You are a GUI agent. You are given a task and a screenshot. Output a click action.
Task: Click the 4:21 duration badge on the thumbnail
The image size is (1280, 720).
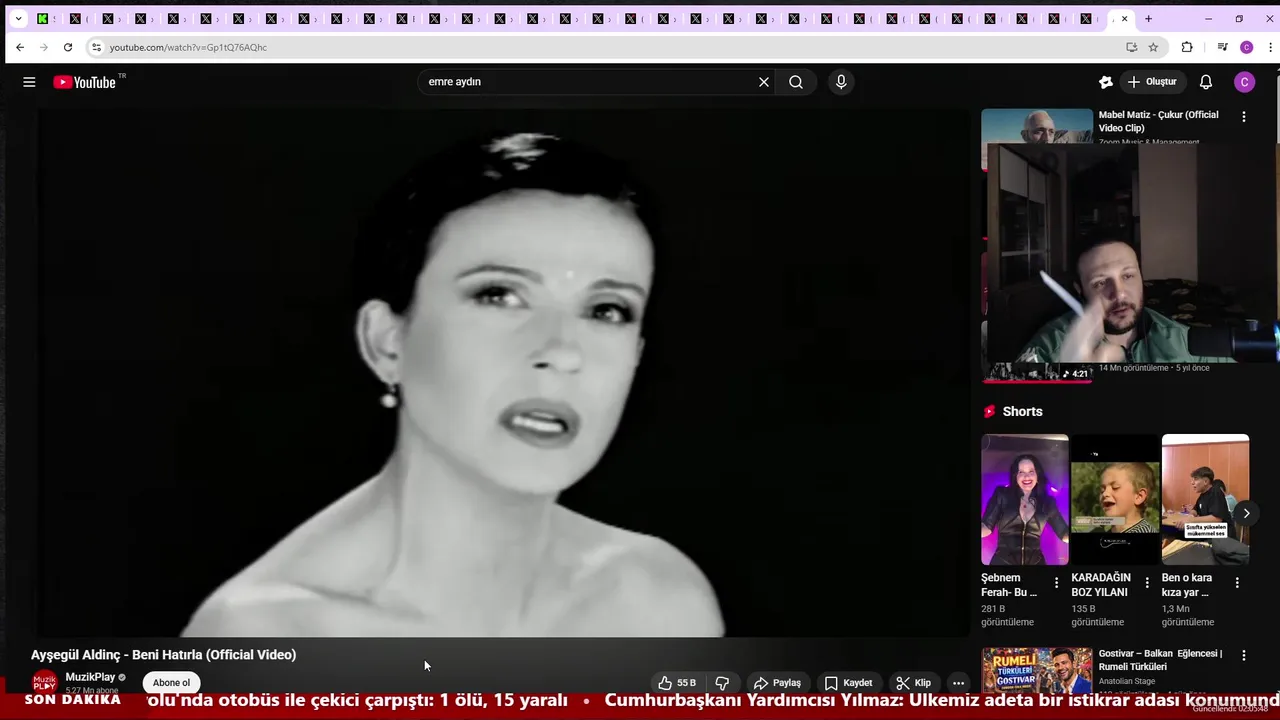pos(1075,373)
